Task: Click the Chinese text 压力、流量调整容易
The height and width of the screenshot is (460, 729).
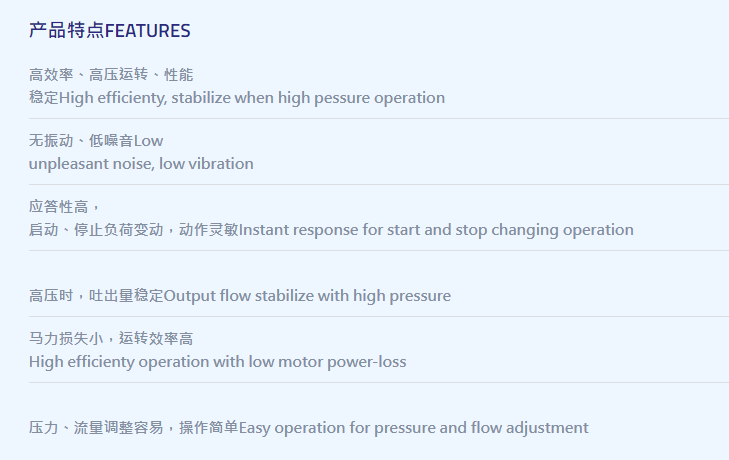Action: pos(96,428)
